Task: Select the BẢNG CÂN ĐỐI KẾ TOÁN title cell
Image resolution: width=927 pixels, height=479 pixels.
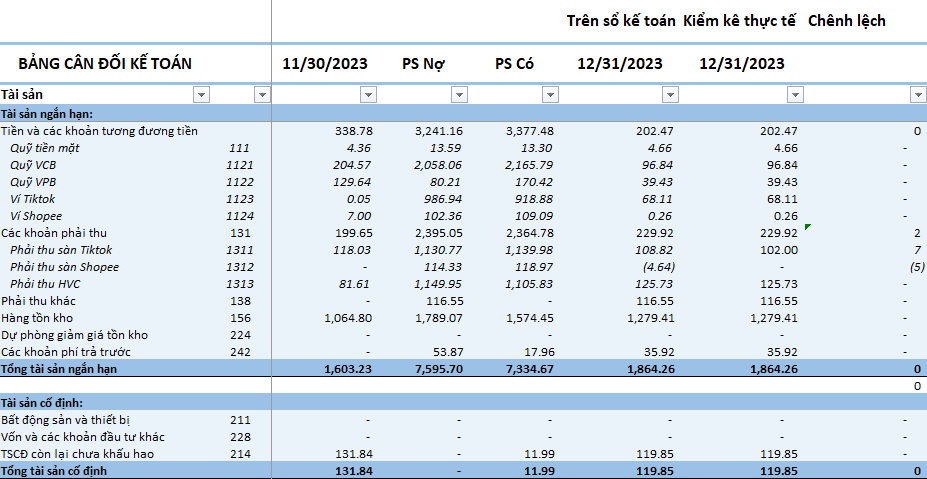Action: [105, 64]
